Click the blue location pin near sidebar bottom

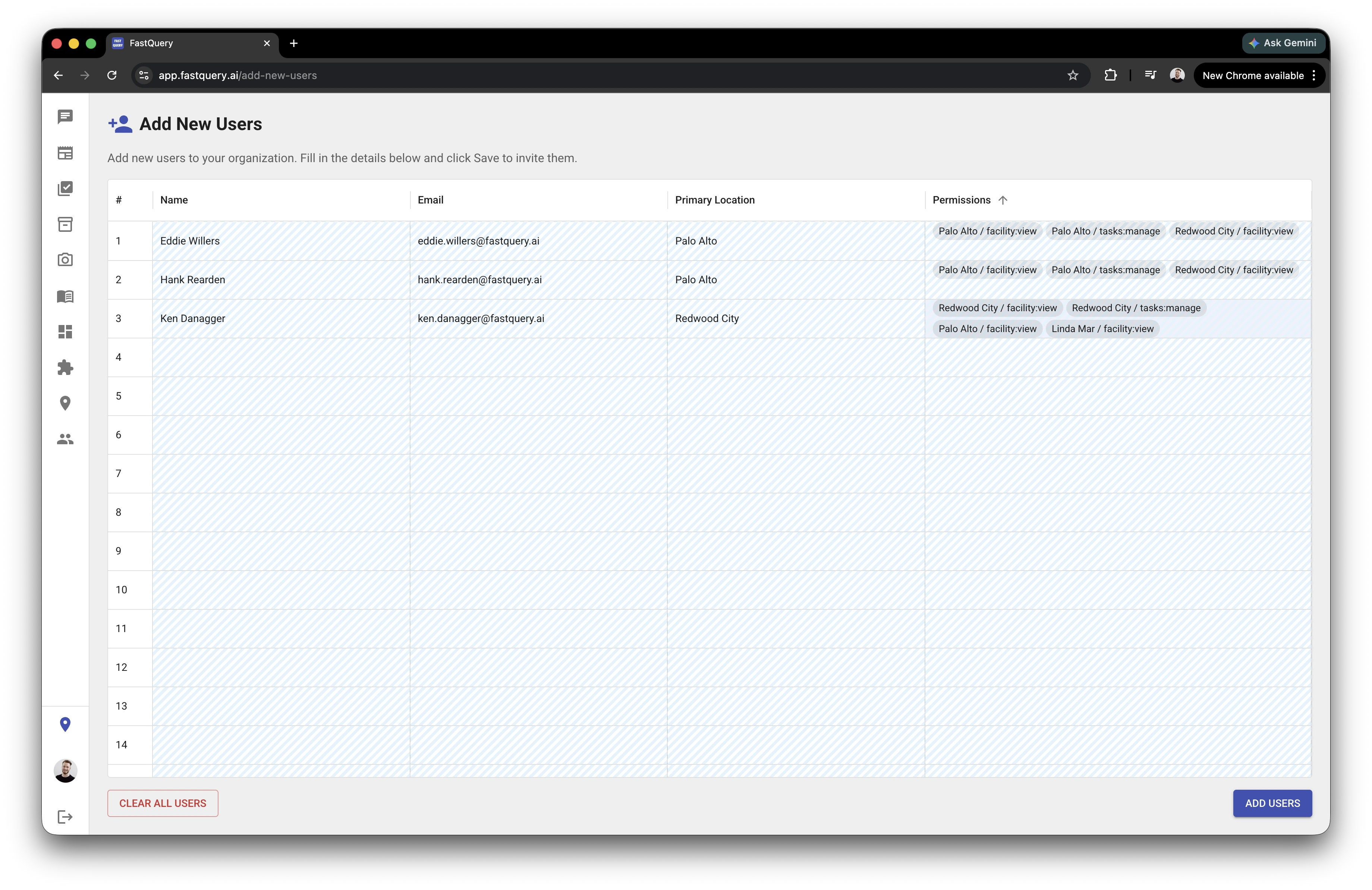(65, 725)
